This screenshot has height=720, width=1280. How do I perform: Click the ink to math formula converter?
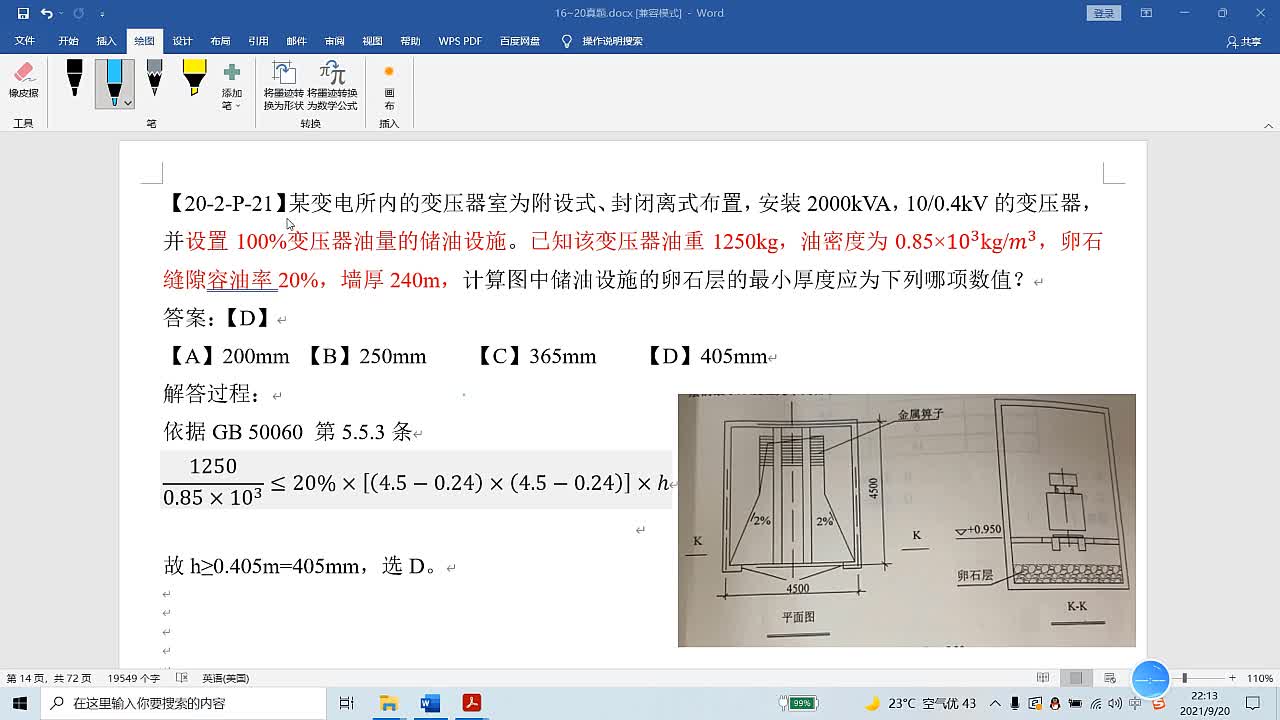click(332, 85)
